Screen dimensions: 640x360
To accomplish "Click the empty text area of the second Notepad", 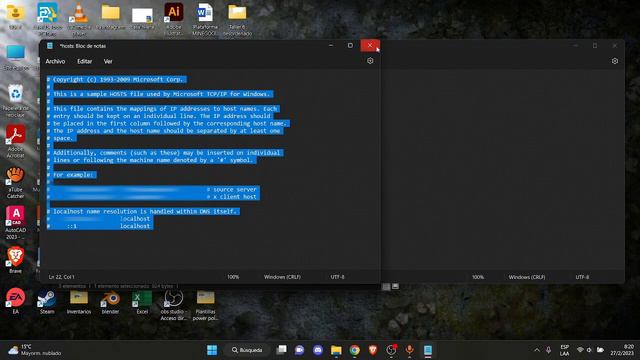I will click(502, 169).
